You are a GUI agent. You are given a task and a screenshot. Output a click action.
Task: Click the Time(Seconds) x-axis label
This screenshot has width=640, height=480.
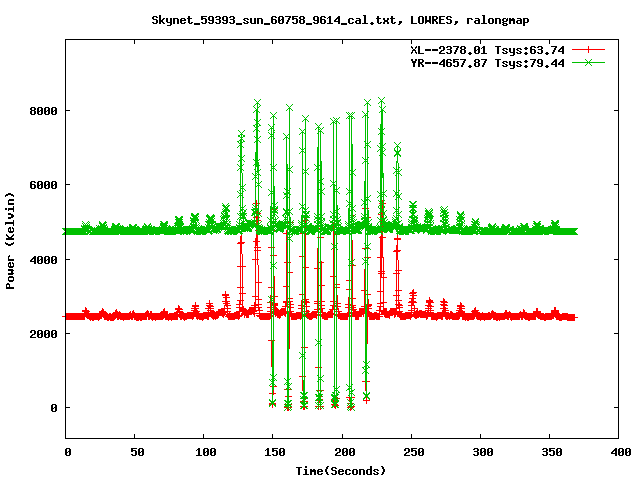coord(340,471)
